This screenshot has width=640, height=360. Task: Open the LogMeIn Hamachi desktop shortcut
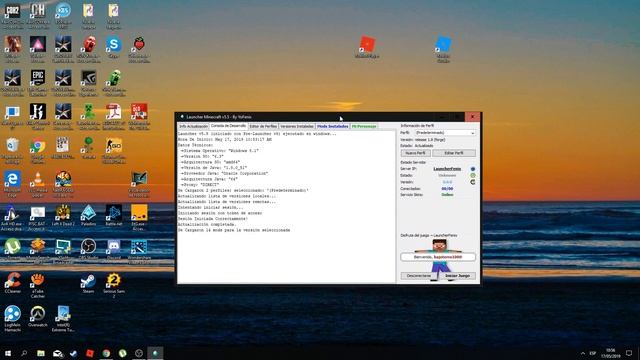point(13,318)
